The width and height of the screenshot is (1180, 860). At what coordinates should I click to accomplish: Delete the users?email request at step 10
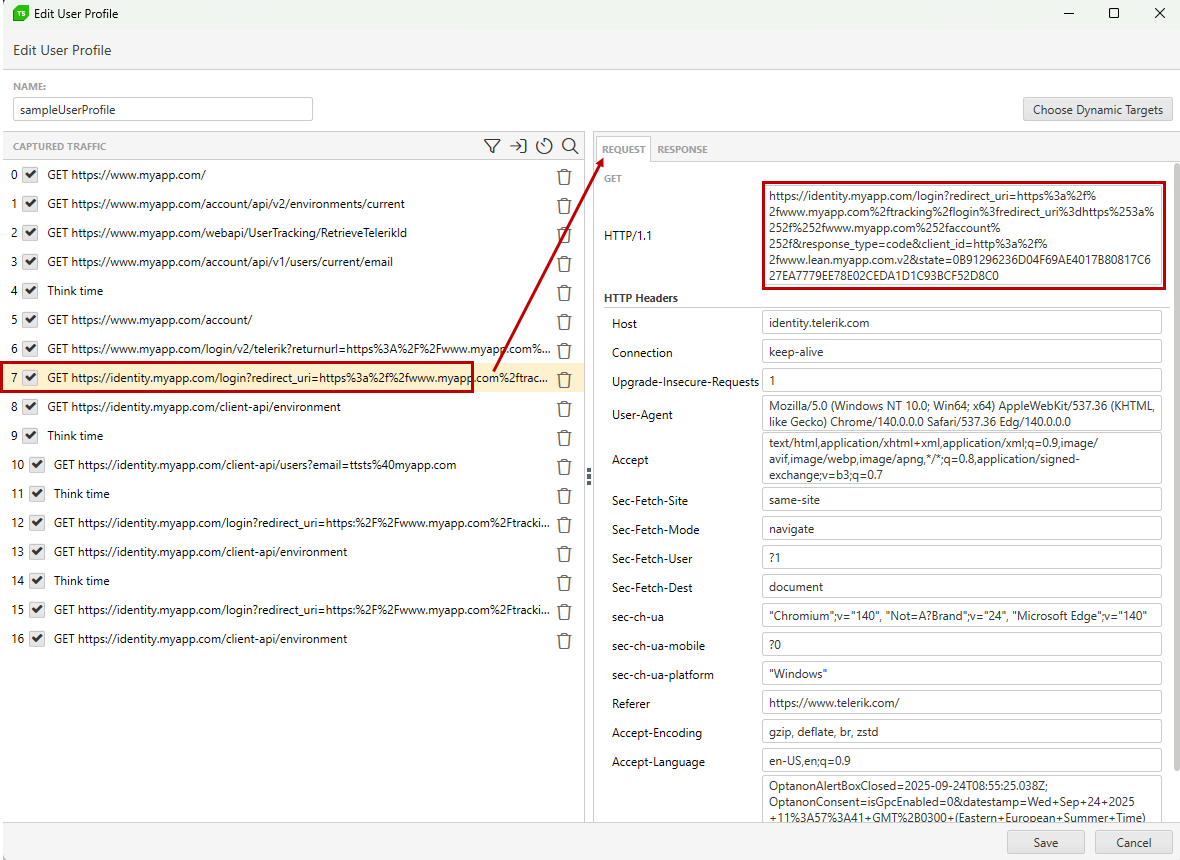coord(564,466)
